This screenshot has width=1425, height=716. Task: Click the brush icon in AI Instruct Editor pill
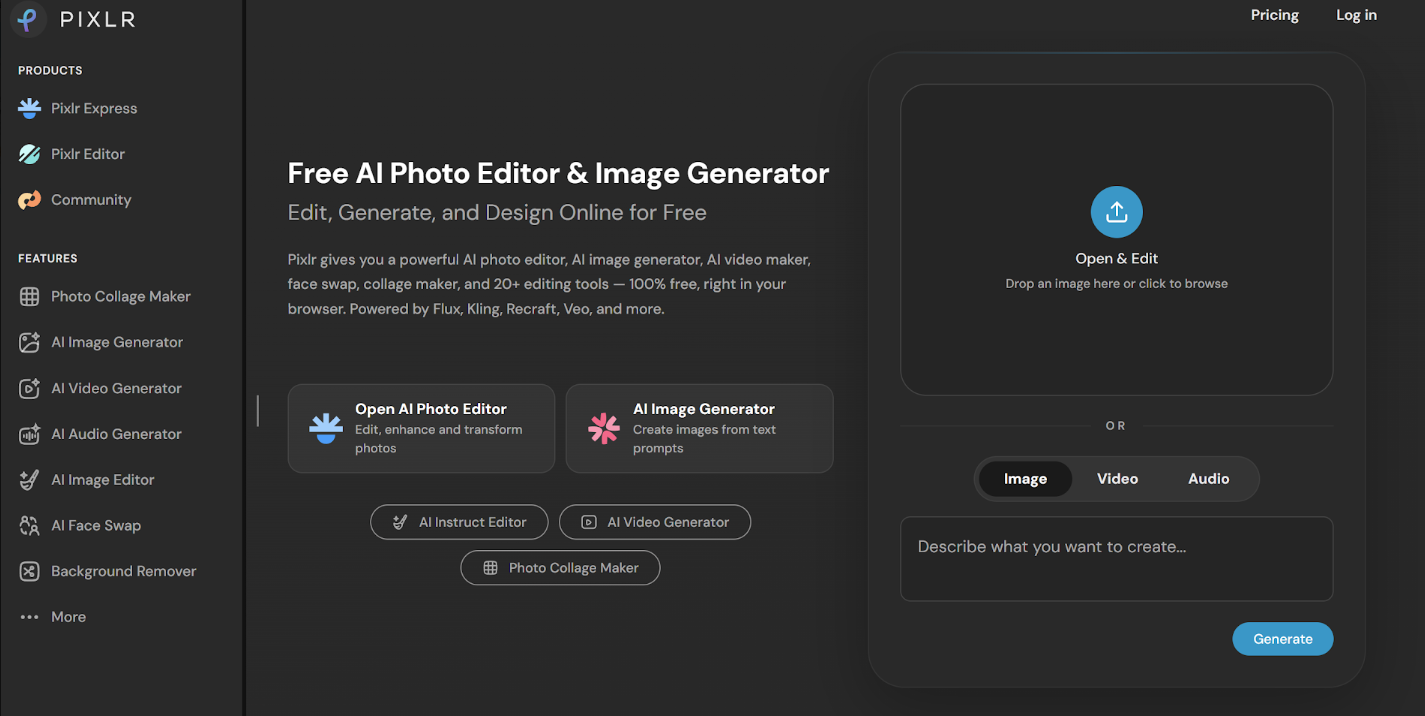tap(400, 522)
